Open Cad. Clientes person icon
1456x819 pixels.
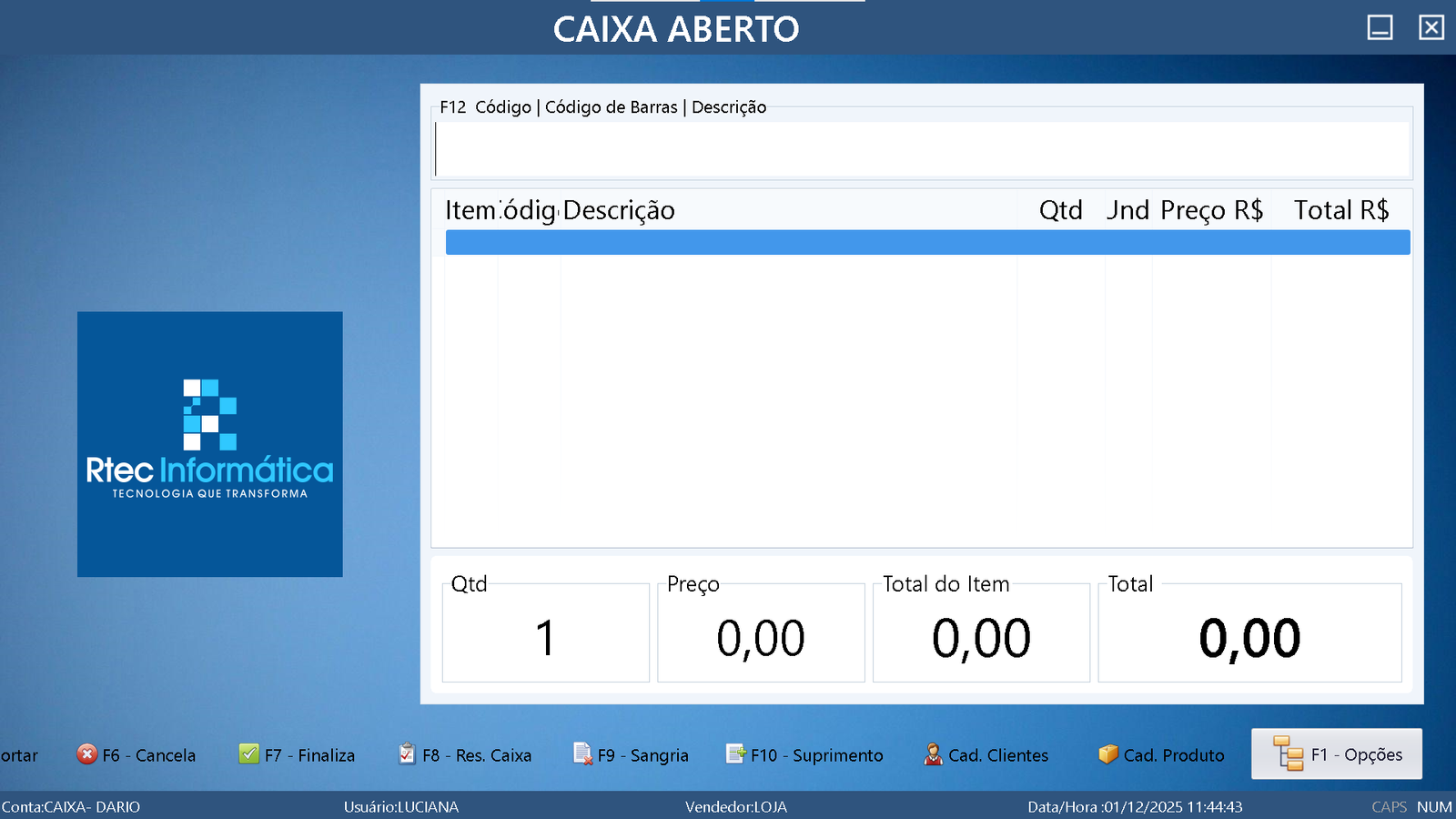pos(933,754)
